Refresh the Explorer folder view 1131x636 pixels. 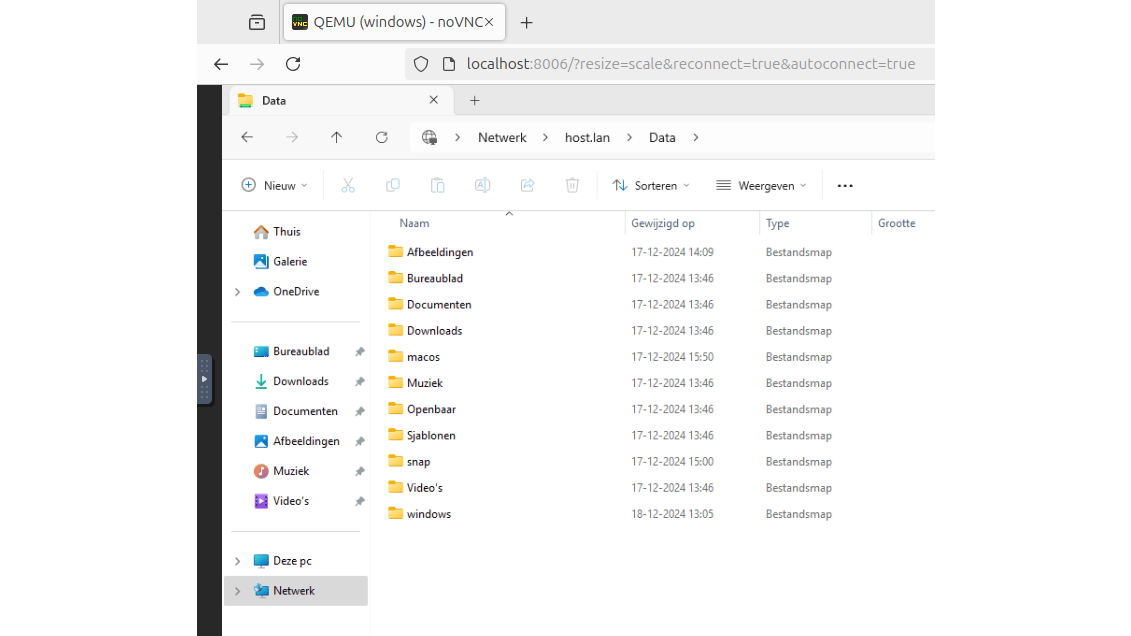coord(382,137)
